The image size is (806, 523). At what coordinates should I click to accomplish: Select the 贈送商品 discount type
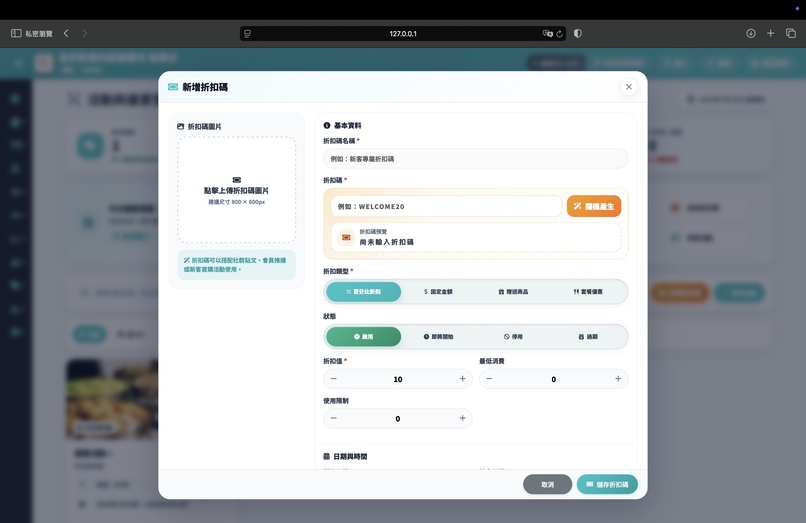(513, 292)
